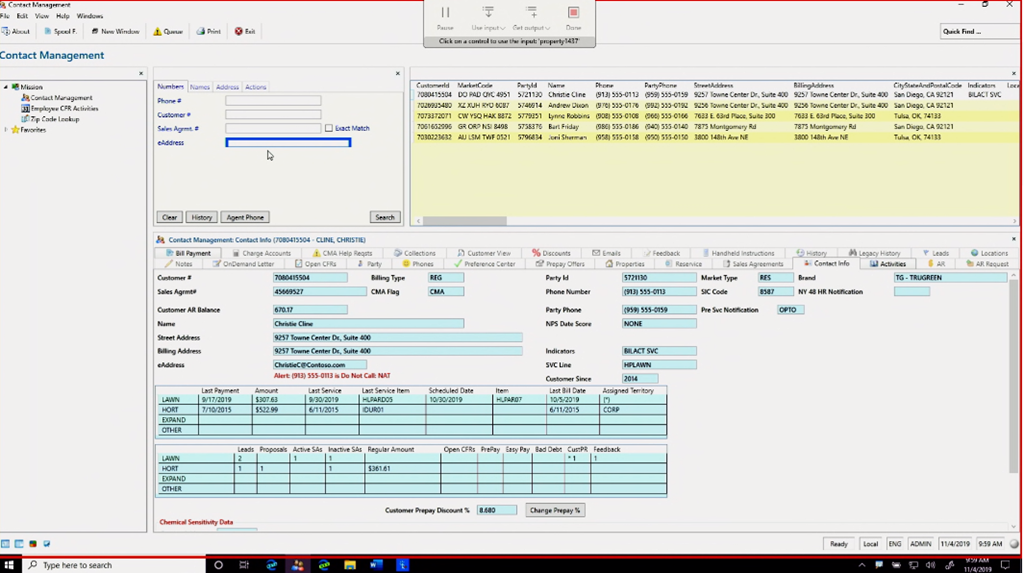Open a New Window from the toolbar
The height and width of the screenshot is (573, 1024).
[115, 31]
